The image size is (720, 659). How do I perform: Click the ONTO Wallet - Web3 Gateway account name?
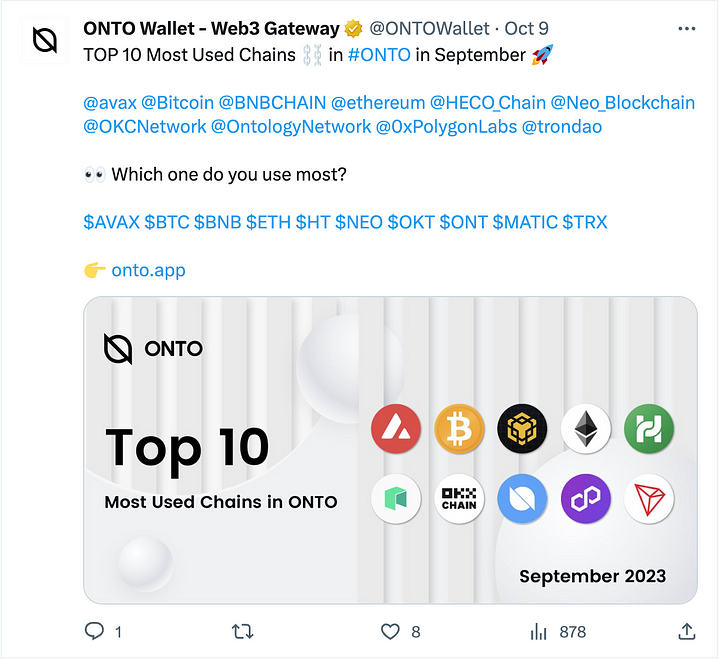(x=211, y=29)
